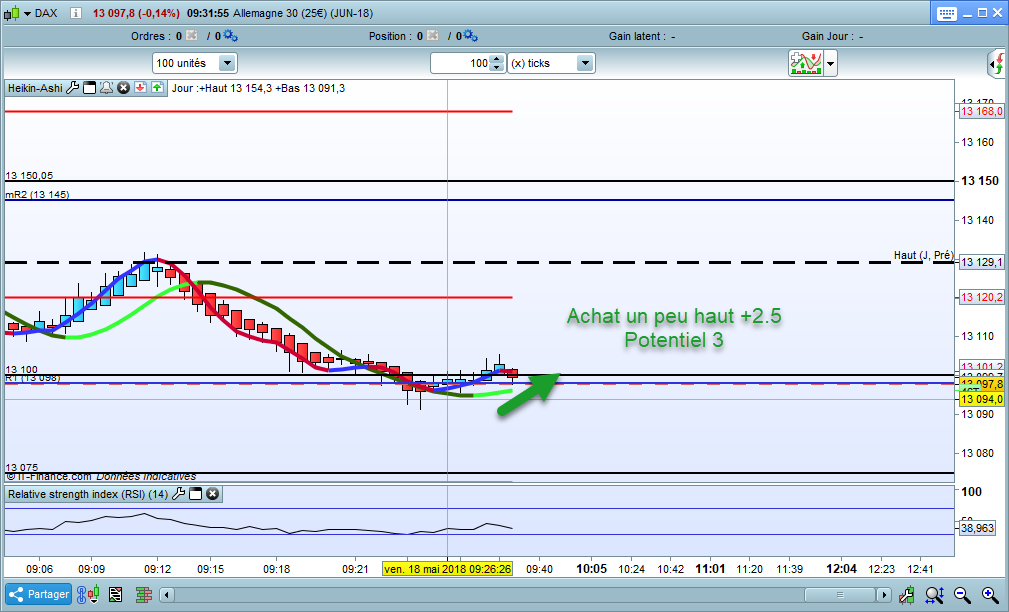The width and height of the screenshot is (1009, 612).
Task: Click the Partager share button
Action: [38, 594]
